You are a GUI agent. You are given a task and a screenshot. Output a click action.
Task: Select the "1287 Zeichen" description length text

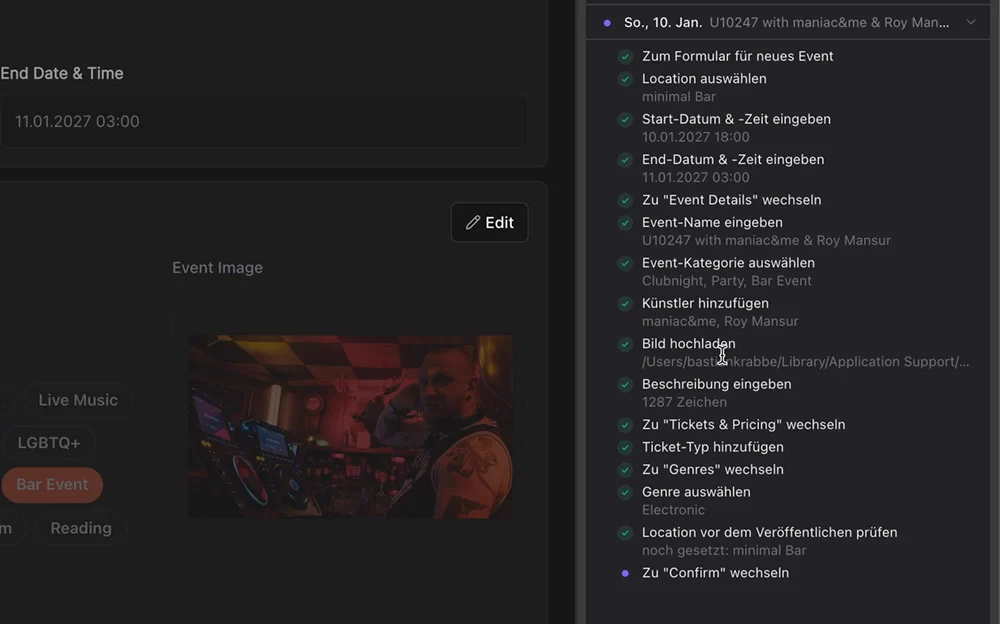click(x=684, y=402)
